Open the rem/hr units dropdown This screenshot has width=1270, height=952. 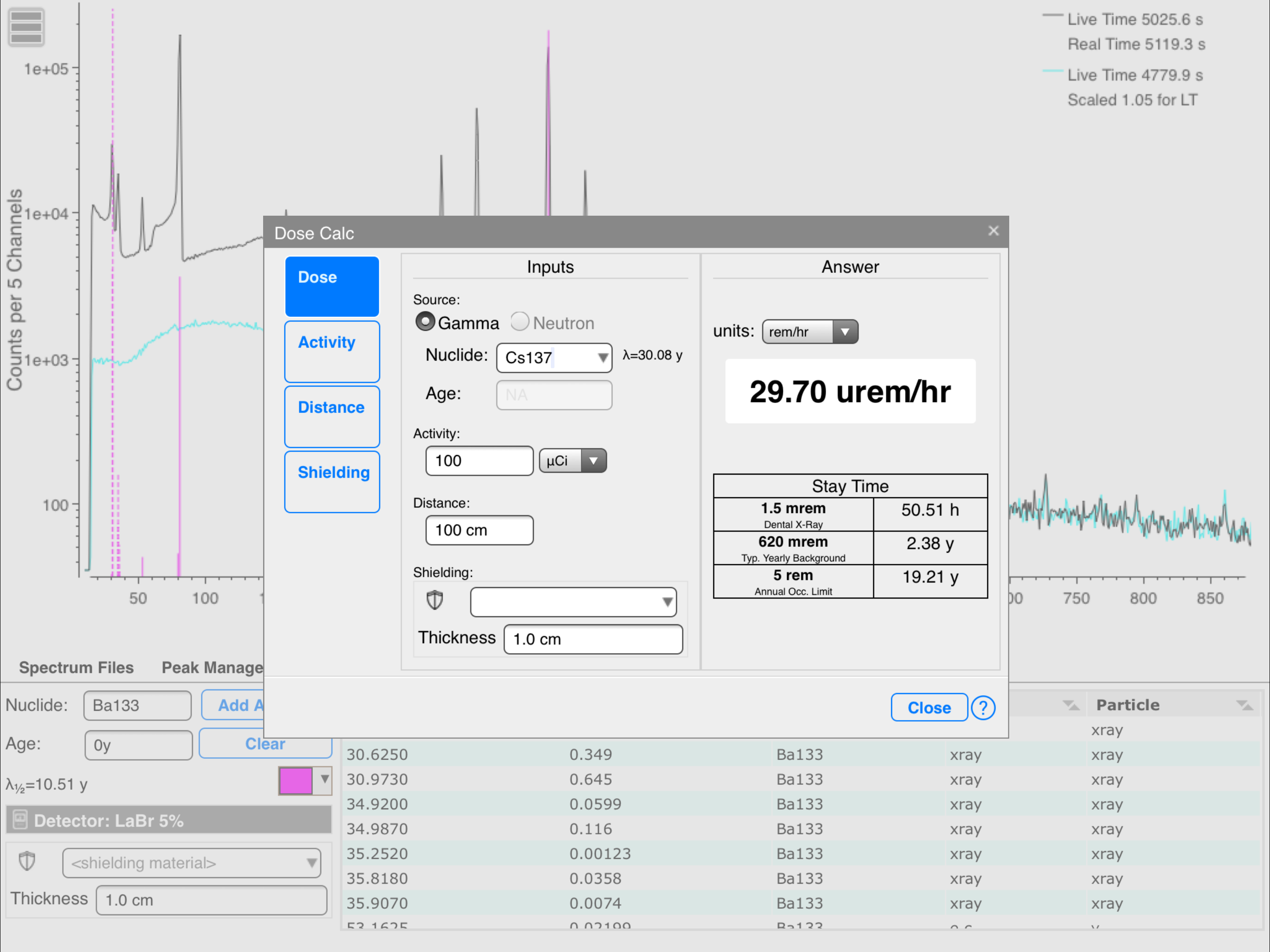pyautogui.click(x=809, y=332)
